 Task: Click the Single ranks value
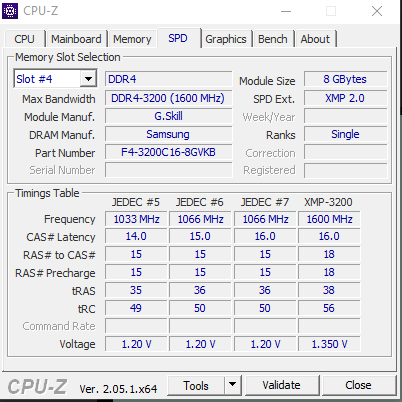345,134
